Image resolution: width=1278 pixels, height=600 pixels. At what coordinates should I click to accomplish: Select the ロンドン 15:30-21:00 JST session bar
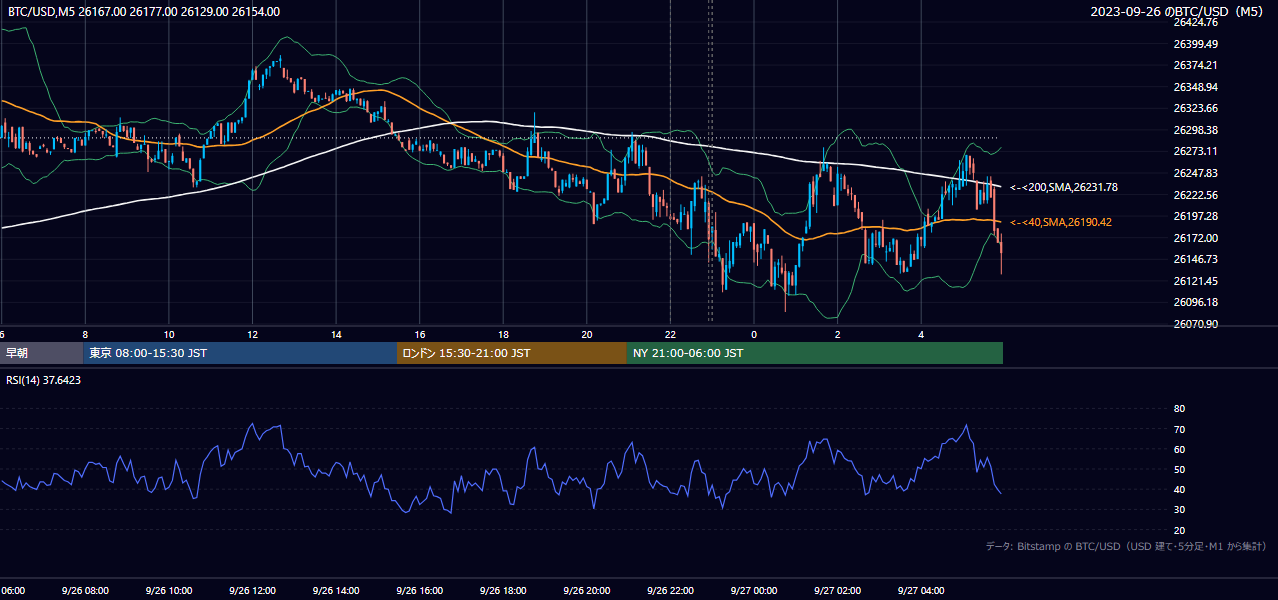(512, 353)
